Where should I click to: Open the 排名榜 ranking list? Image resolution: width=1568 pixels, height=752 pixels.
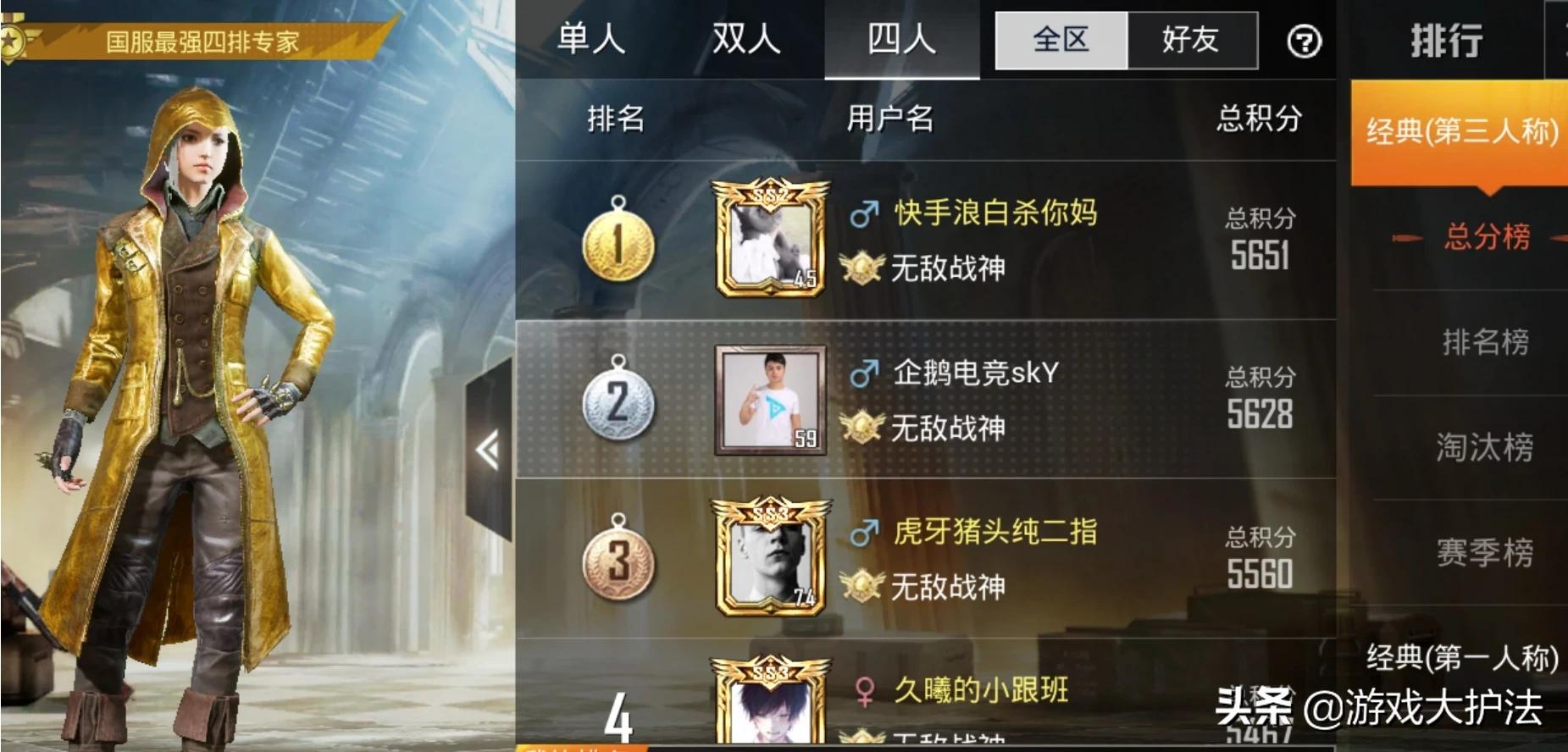(x=1484, y=342)
